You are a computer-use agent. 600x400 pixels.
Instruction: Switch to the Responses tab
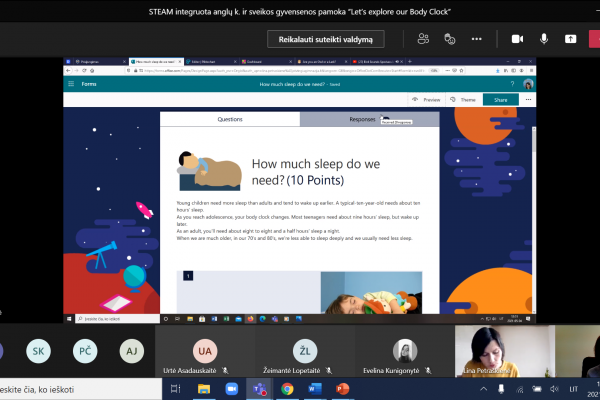(x=370, y=119)
